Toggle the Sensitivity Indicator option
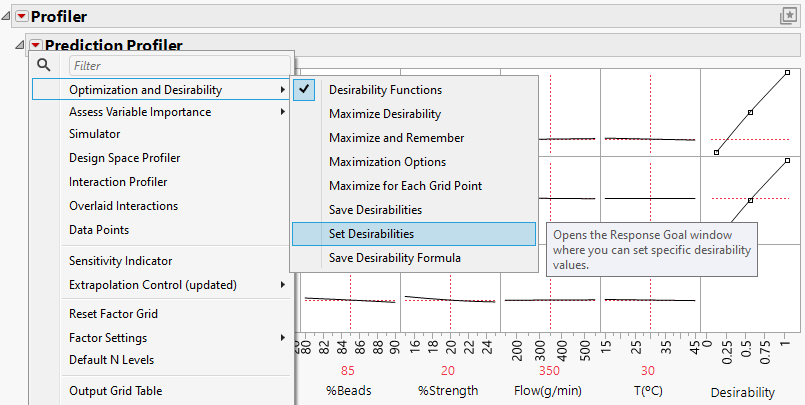Screen dimensions: 805x405 tap(120, 261)
